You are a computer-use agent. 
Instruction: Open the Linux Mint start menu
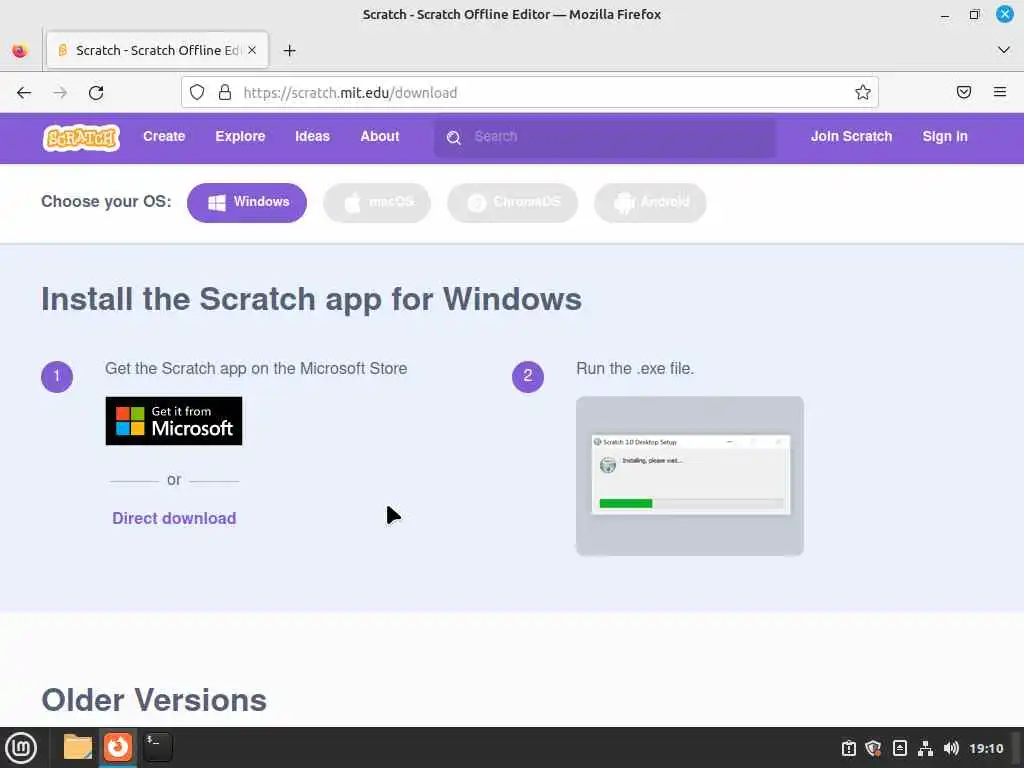22,748
